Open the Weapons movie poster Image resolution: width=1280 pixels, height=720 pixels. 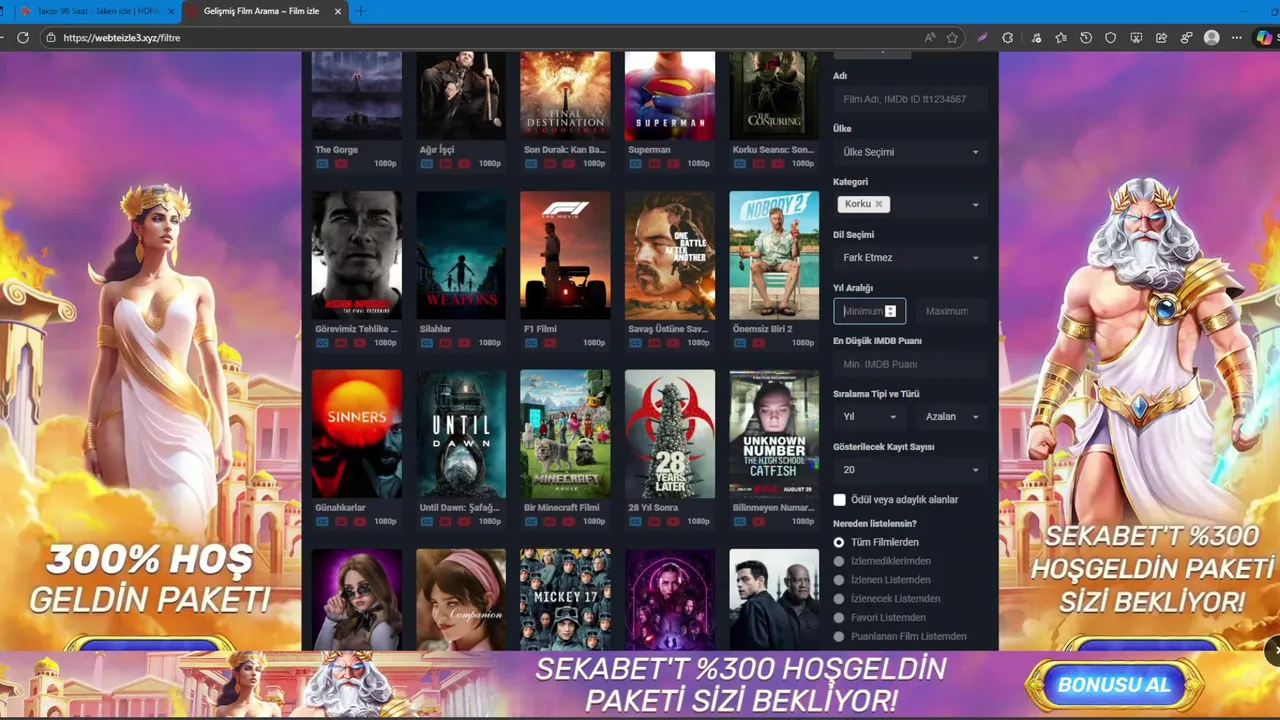[x=461, y=255]
